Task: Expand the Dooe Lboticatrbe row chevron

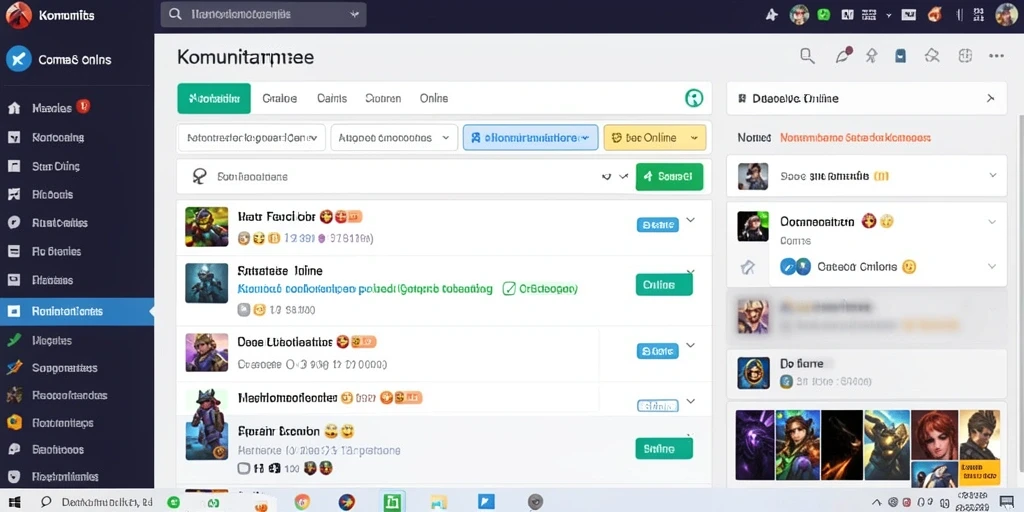Action: (690, 345)
